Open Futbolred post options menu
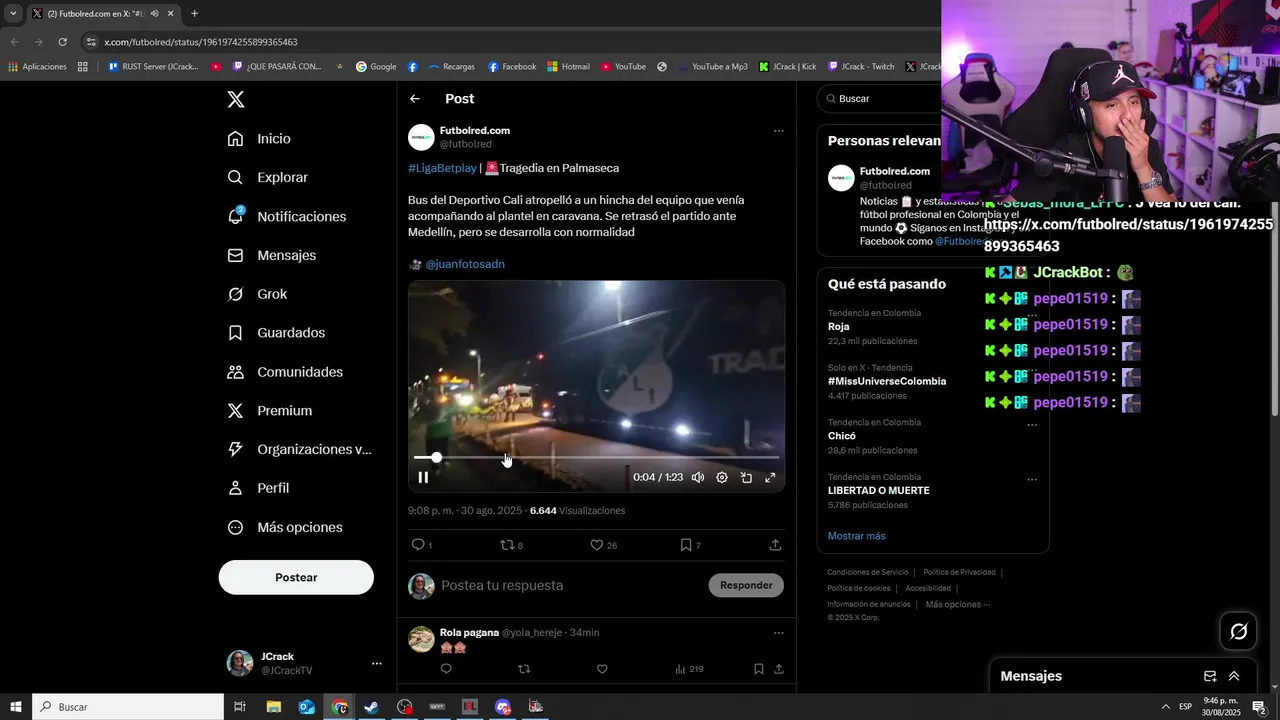Image resolution: width=1280 pixels, height=720 pixels. coord(778,131)
